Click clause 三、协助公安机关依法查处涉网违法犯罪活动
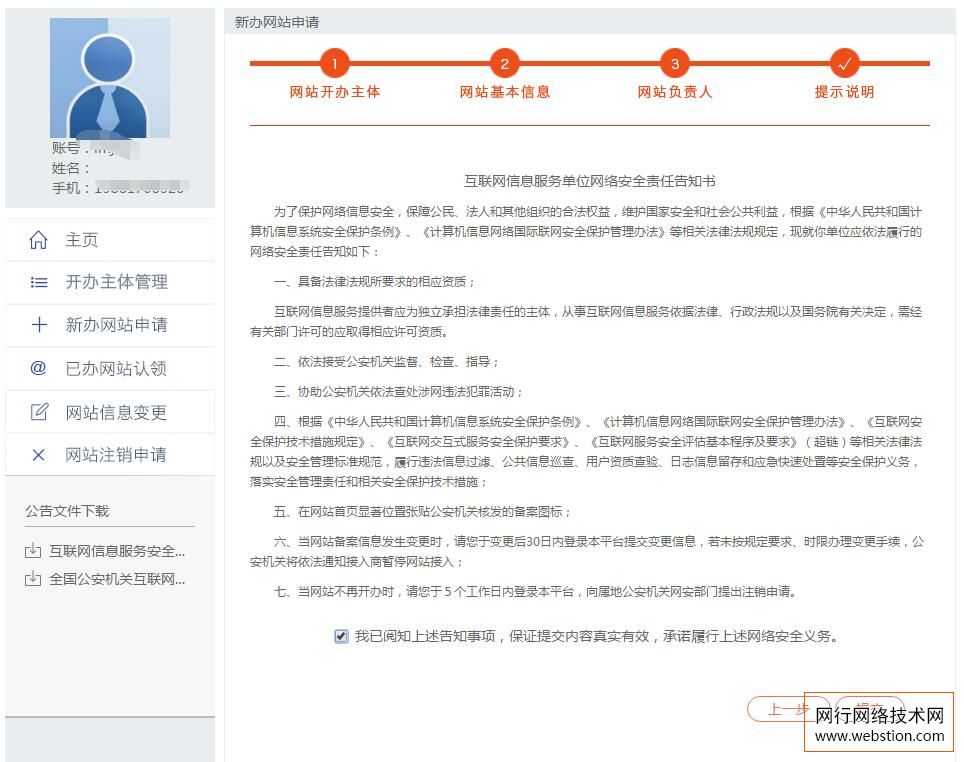 398,392
